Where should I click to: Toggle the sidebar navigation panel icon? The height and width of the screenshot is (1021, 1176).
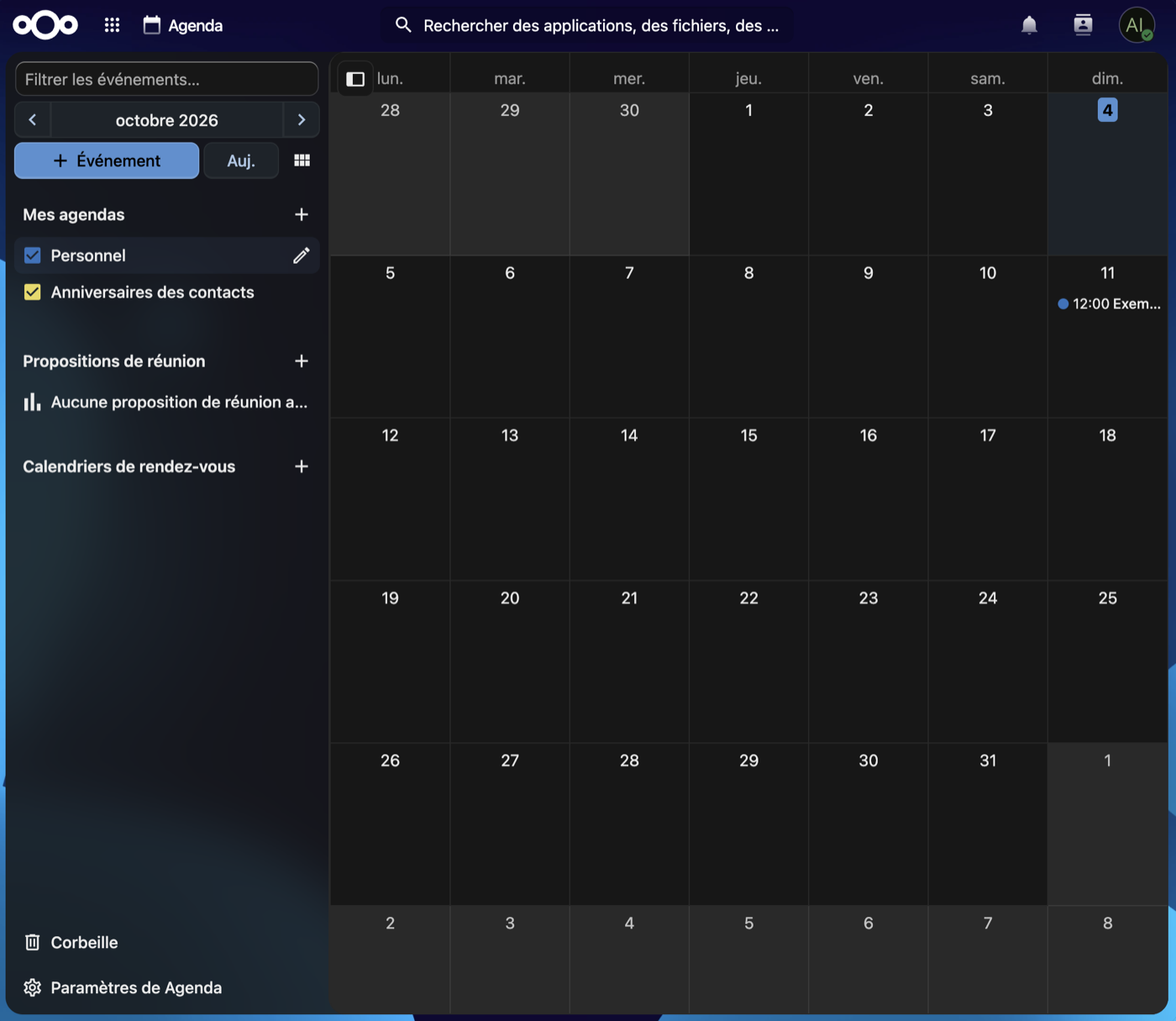[355, 79]
